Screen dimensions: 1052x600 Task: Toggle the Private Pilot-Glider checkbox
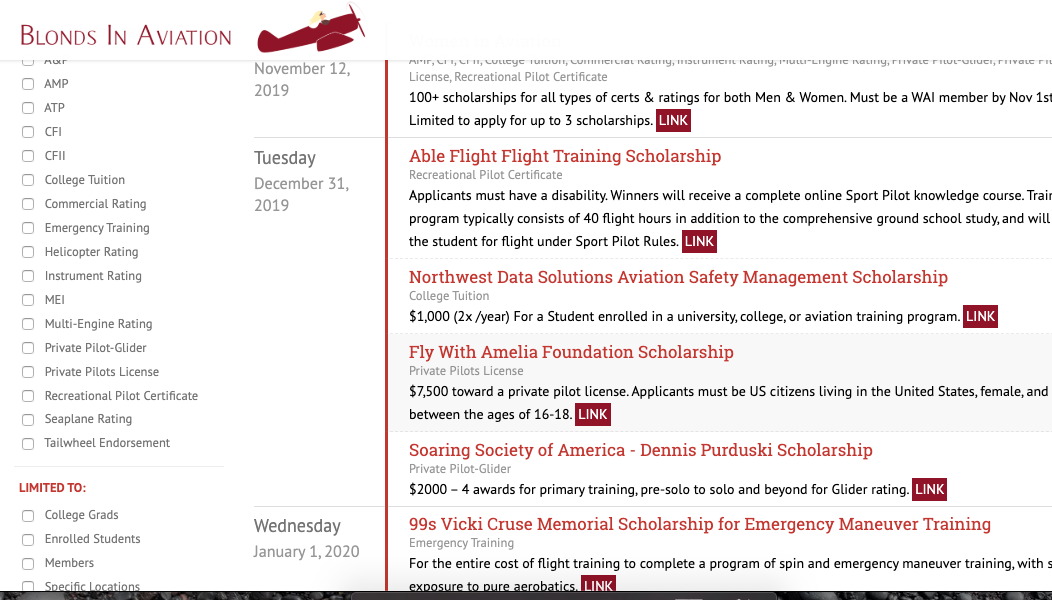(28, 348)
